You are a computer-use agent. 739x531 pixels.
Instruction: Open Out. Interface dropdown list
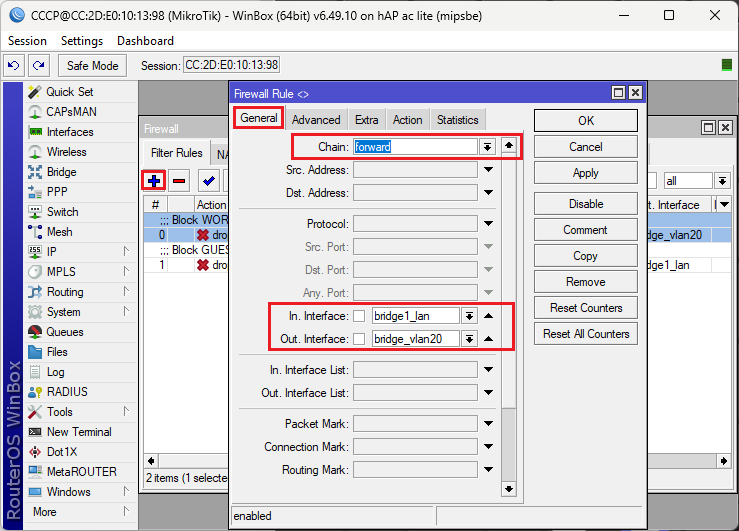(x=469, y=339)
